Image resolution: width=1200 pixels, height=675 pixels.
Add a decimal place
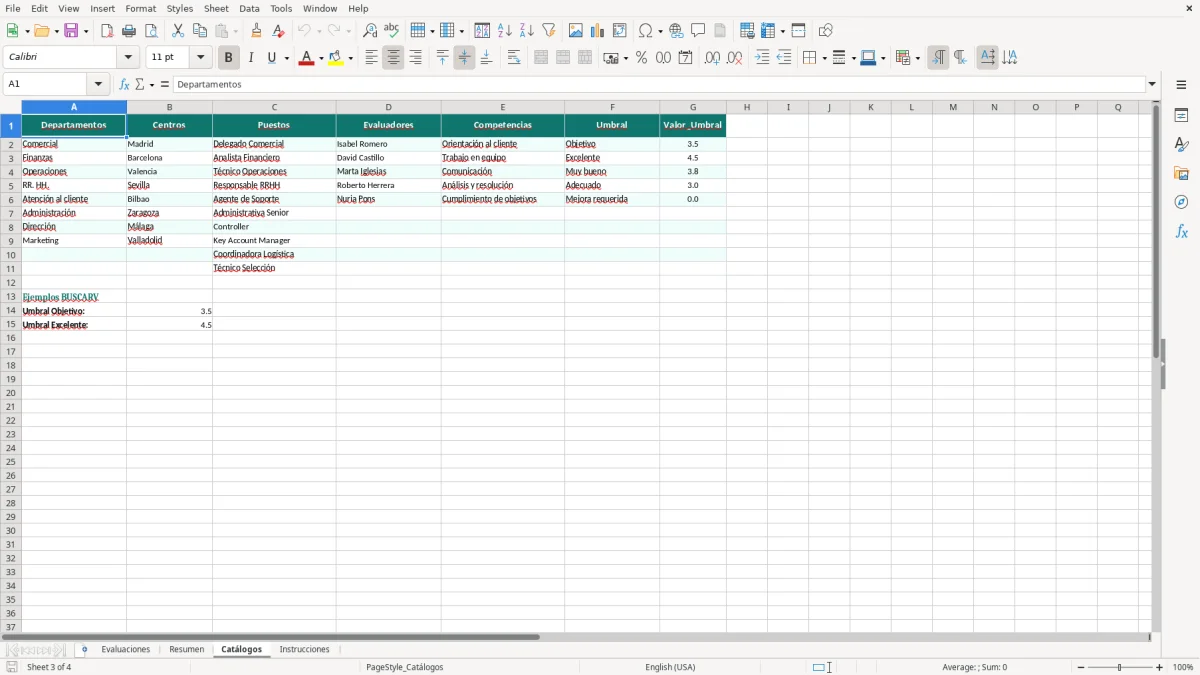713,58
